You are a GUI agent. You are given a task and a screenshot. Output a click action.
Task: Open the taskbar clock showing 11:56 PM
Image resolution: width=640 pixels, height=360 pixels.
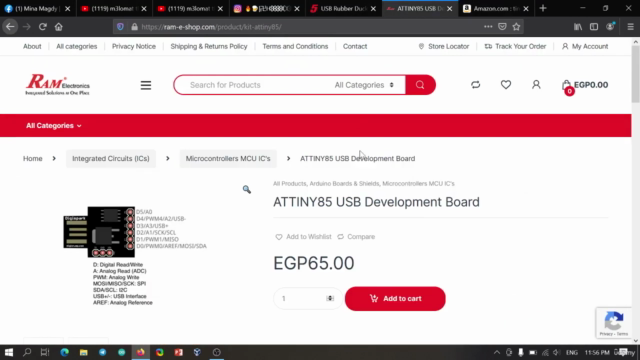[x=597, y=353]
